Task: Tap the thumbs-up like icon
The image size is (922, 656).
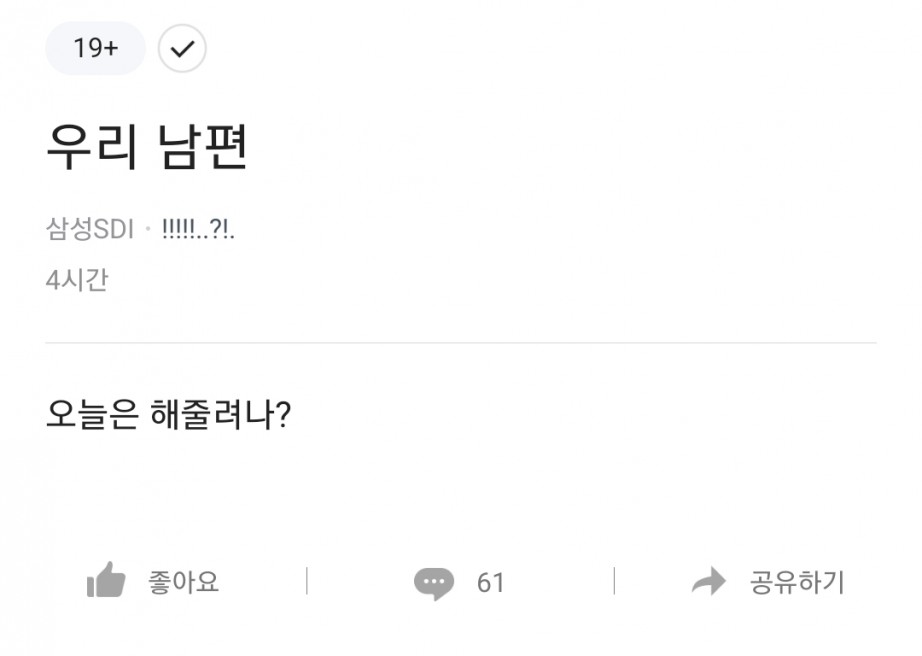Action: 107,581
